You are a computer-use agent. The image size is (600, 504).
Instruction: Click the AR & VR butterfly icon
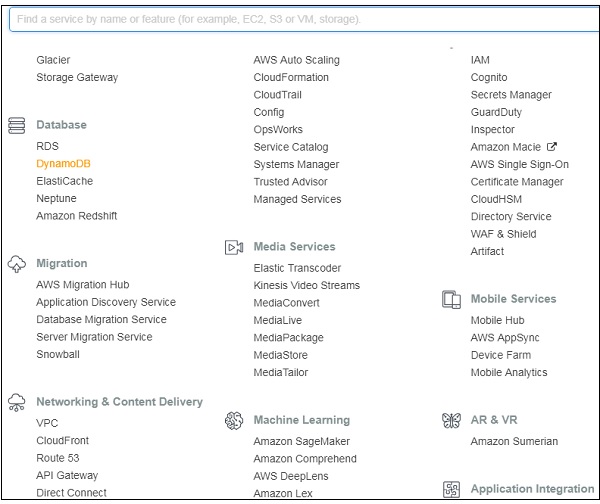tap(451, 421)
